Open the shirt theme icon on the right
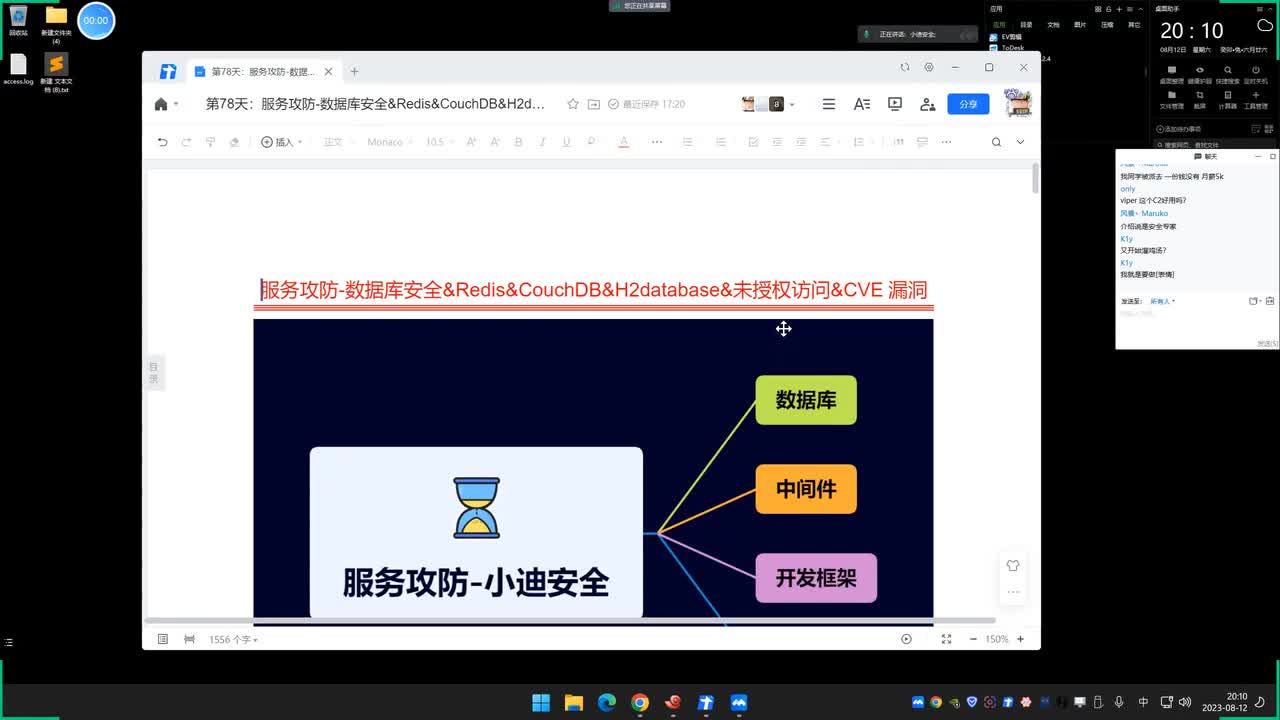Screen dimensions: 1280x720 click(1013, 565)
